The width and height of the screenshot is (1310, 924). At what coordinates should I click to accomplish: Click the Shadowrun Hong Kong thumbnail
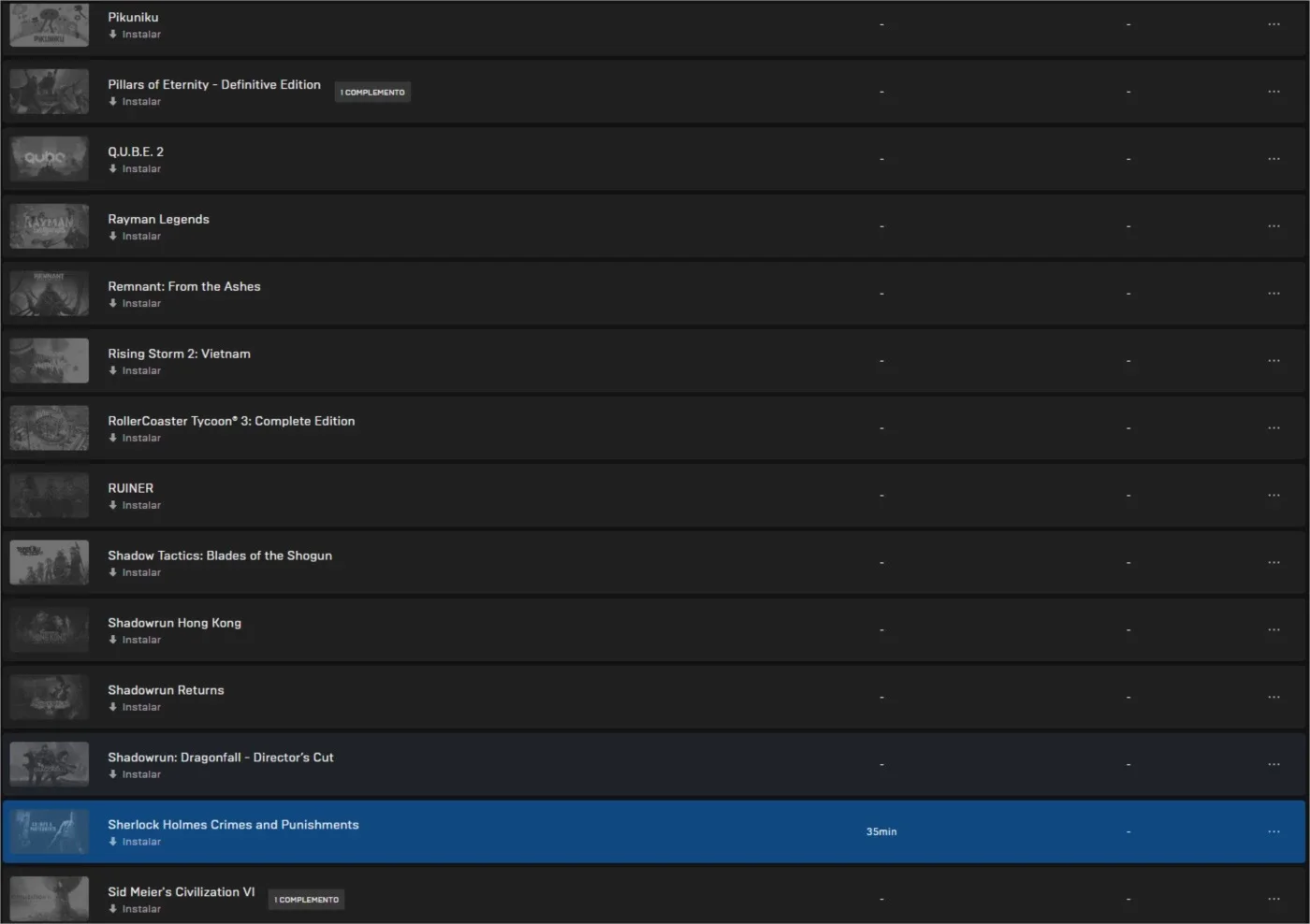[x=49, y=630]
